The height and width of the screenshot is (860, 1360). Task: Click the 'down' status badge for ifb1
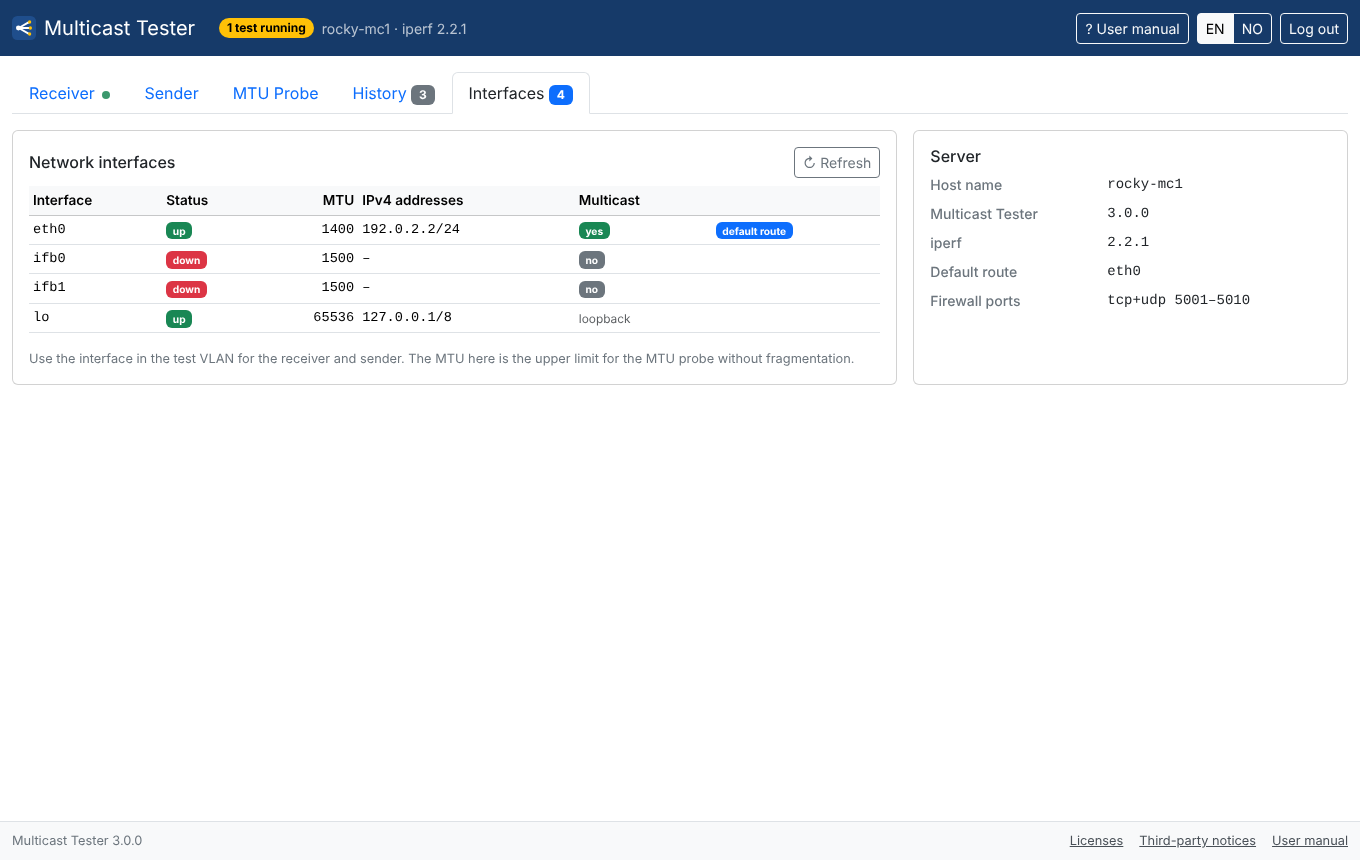coord(186,289)
